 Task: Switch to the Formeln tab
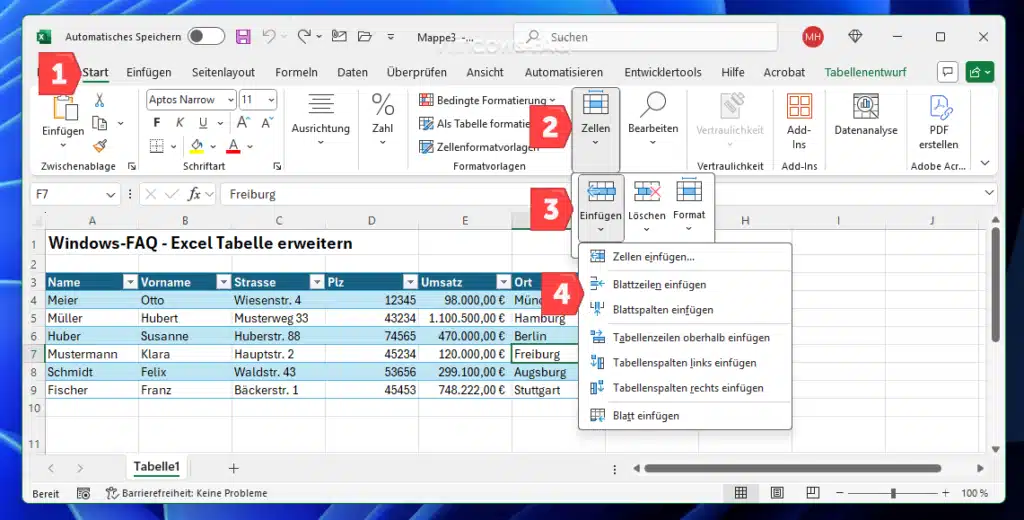tap(296, 73)
